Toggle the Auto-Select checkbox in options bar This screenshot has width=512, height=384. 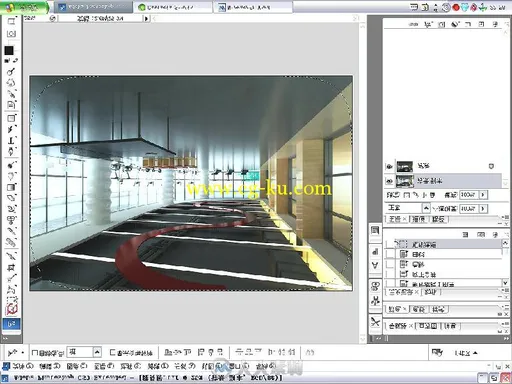coord(34,352)
